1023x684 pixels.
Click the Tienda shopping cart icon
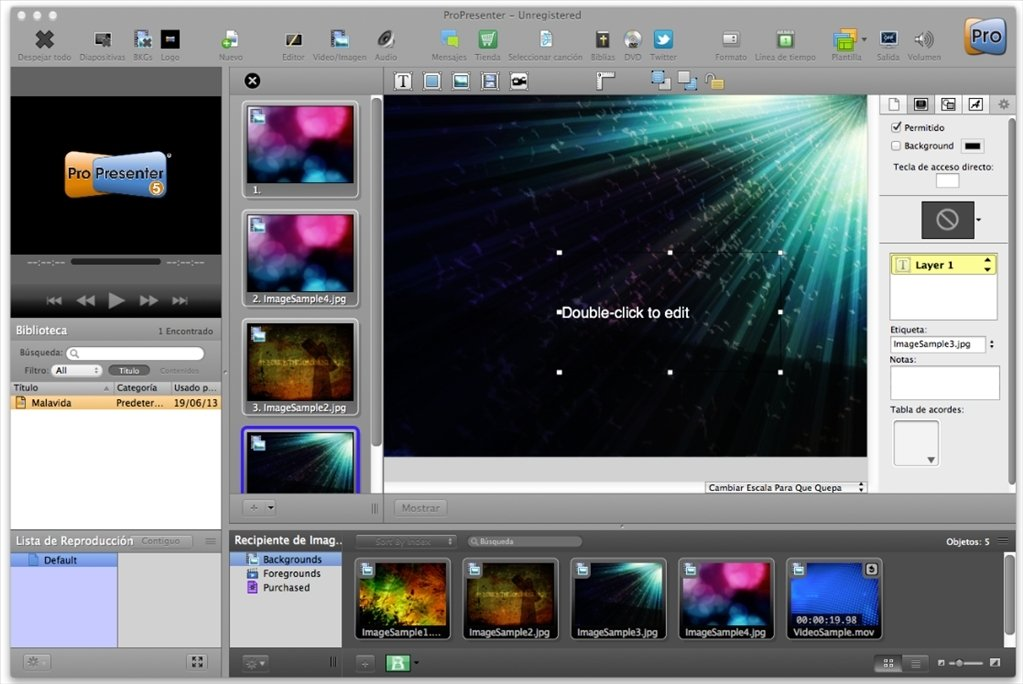point(487,40)
